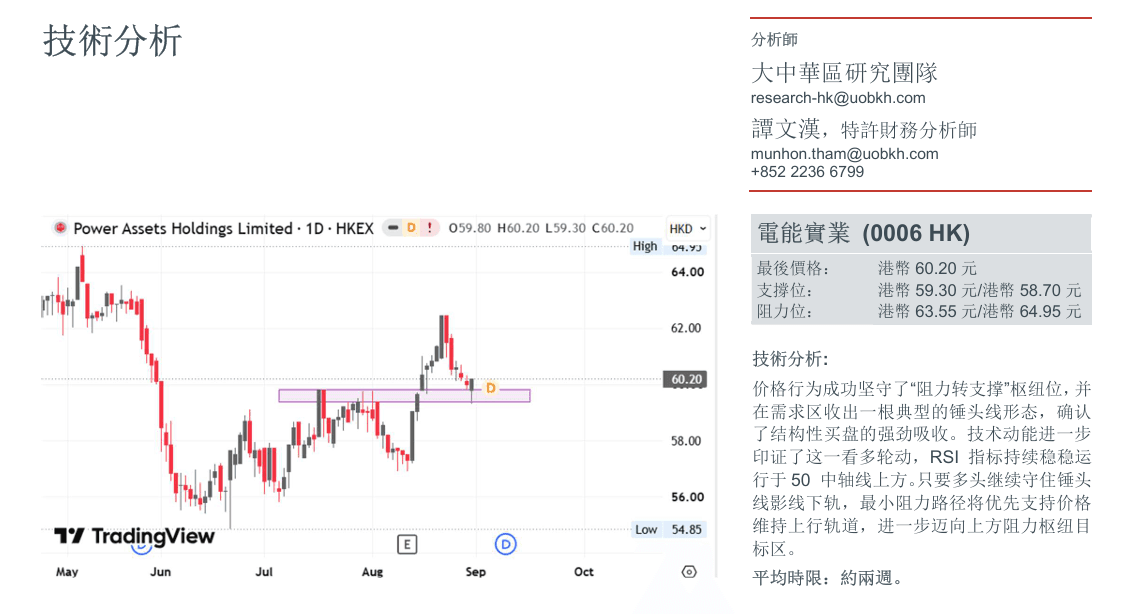Image resolution: width=1142 pixels, height=614 pixels.
Task: Open the HKD currency dropdown
Action: [x=688, y=229]
